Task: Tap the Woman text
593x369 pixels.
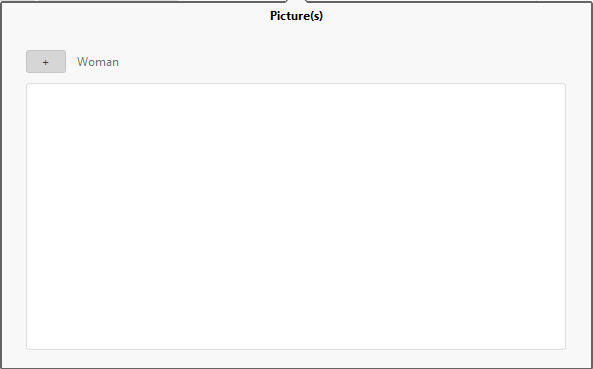Action: point(98,62)
